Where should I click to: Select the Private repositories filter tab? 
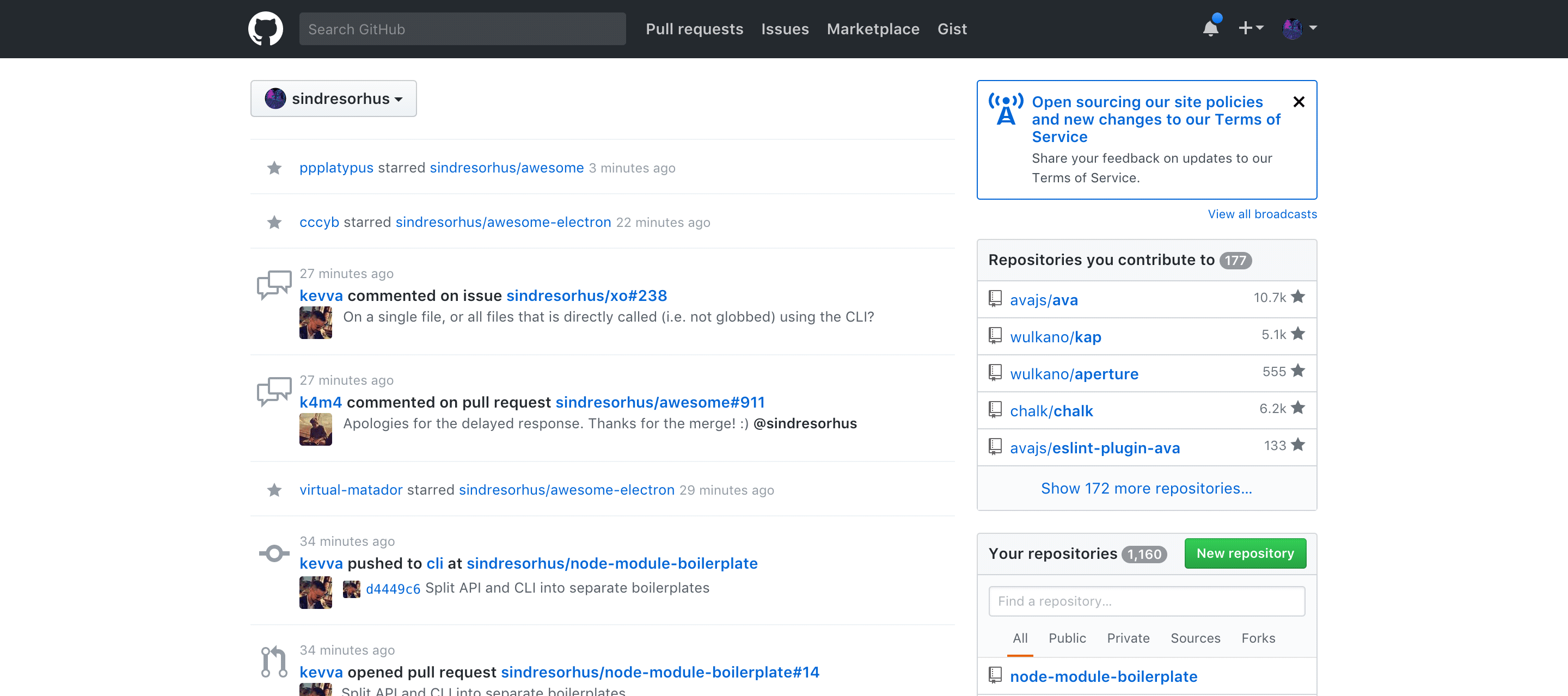coord(1128,638)
